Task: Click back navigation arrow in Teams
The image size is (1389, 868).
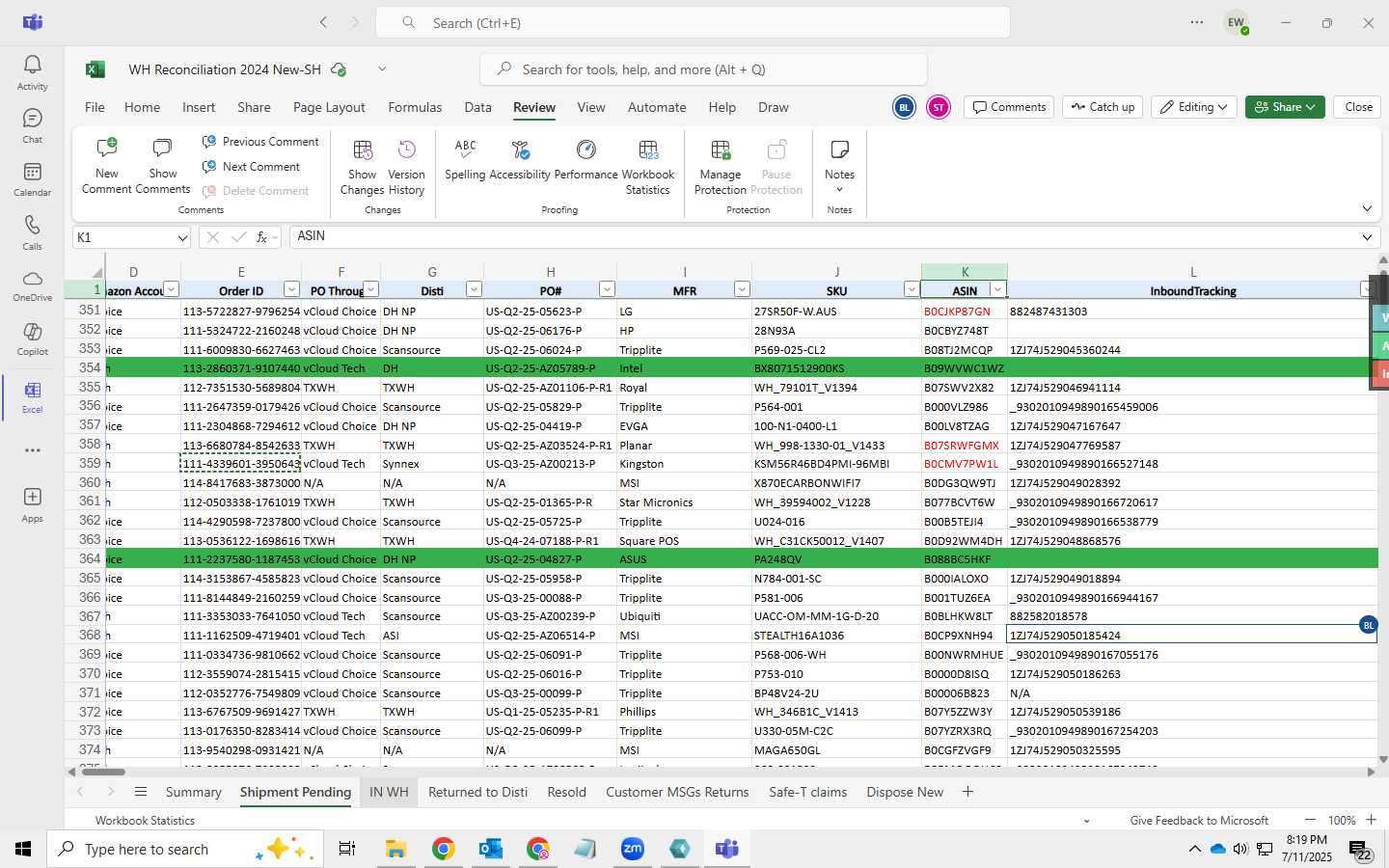Action: coord(324,22)
